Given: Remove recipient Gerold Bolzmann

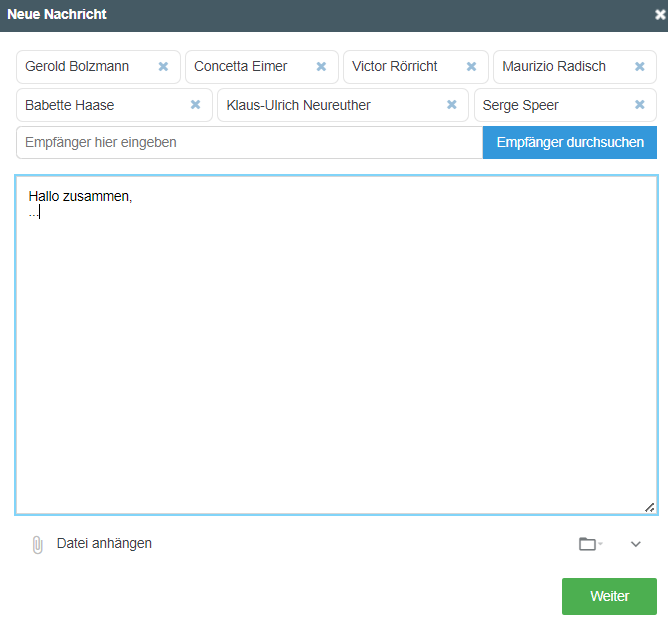Looking at the screenshot, I should (163, 66).
